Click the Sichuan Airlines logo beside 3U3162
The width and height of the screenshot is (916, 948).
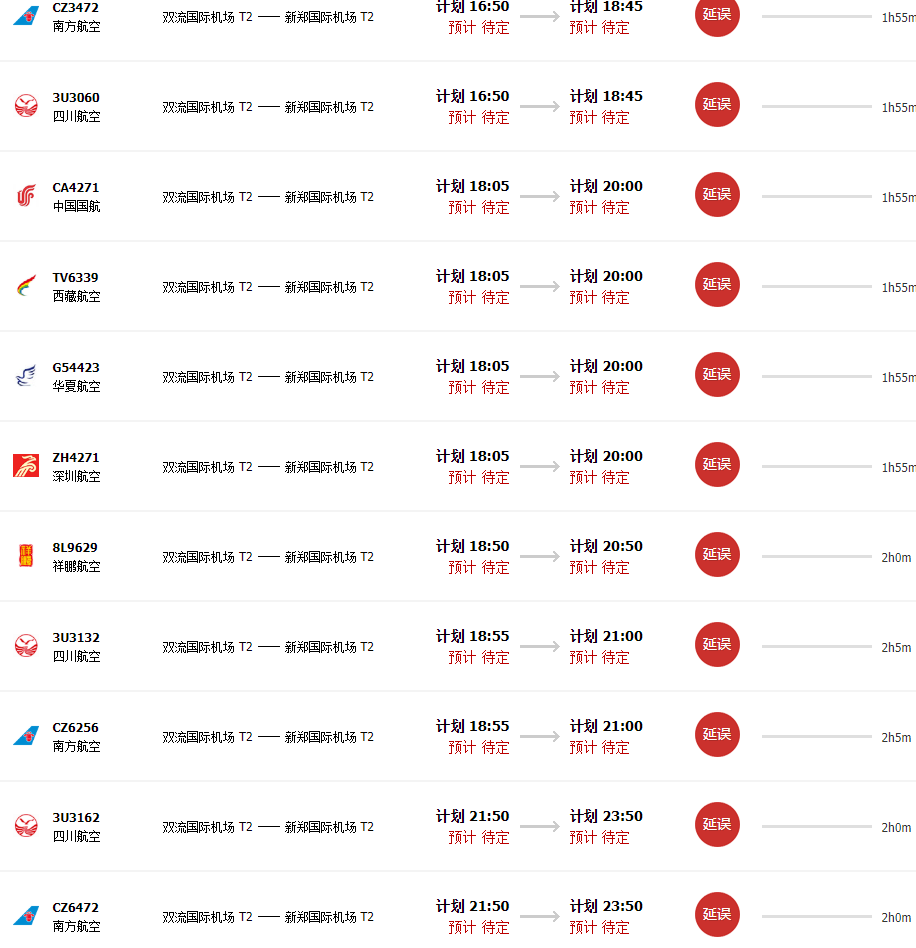coord(26,825)
